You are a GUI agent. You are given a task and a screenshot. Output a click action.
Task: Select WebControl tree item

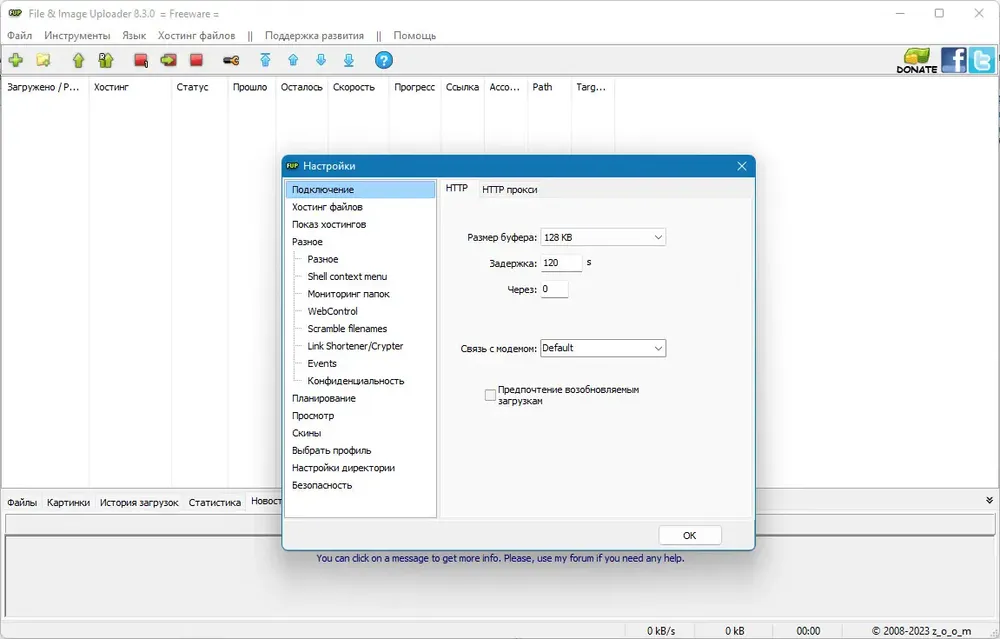[332, 311]
